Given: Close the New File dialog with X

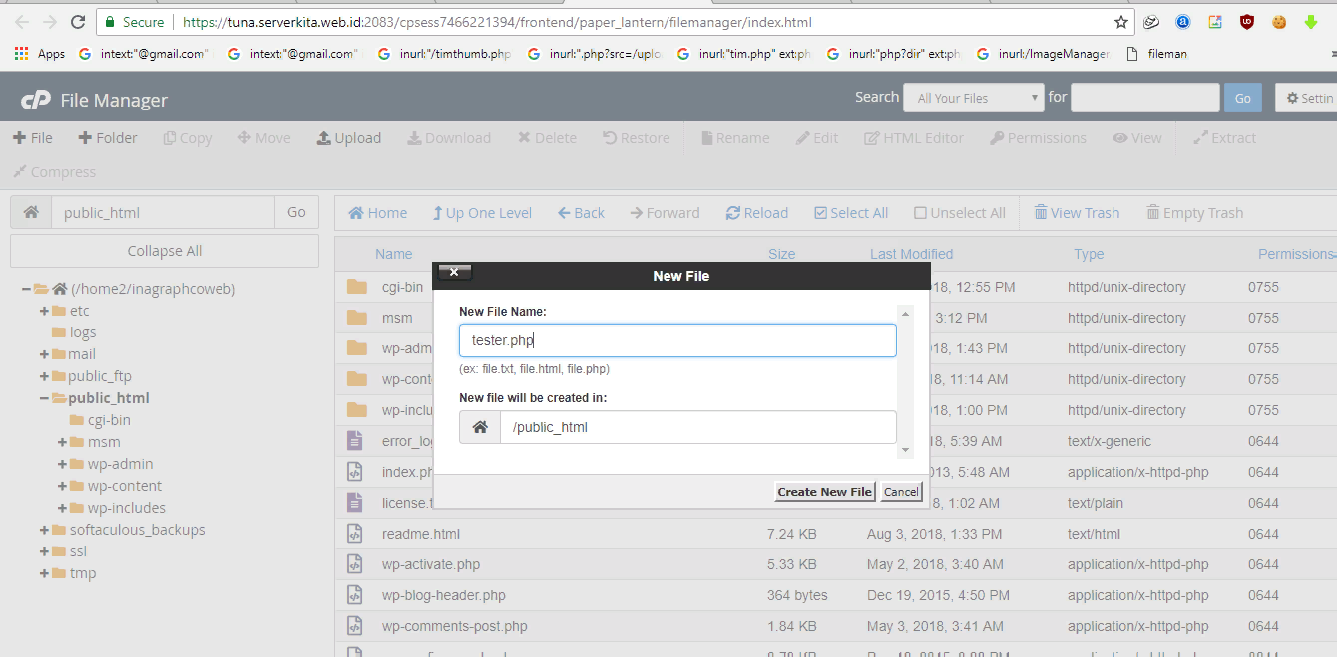Looking at the screenshot, I should (454, 272).
